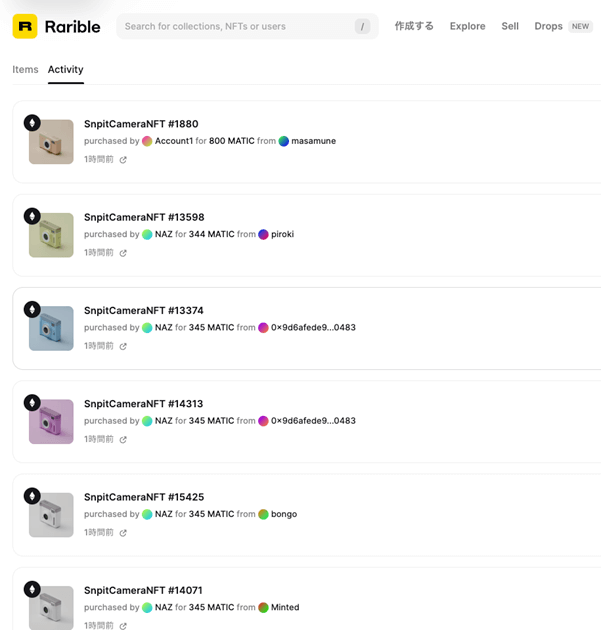This screenshot has width=601, height=630.
Task: Open the purple SnpitCameraNFT #14313 thumbnail
Action: pos(51,422)
